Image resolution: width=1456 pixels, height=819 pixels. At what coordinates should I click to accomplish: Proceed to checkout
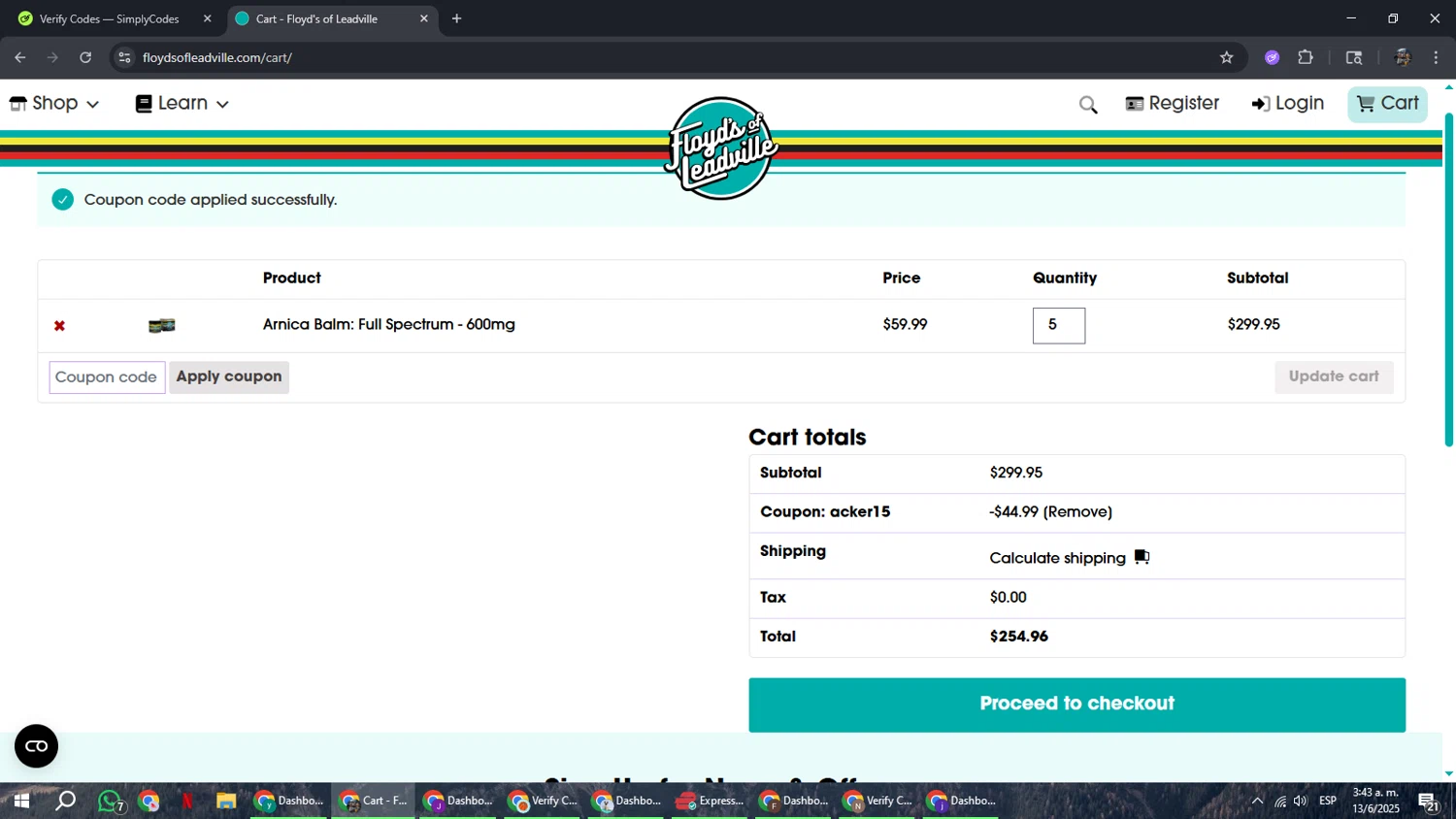[1076, 704]
